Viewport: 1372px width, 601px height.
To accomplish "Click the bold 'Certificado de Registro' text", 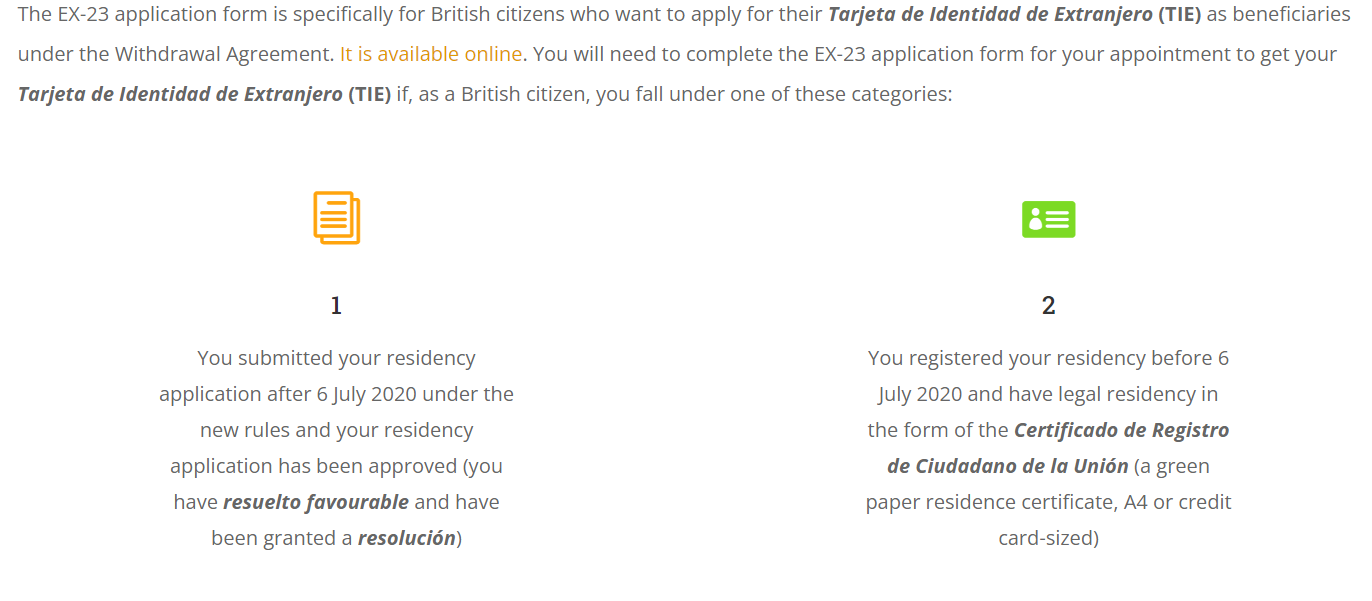I will click(1122, 430).
